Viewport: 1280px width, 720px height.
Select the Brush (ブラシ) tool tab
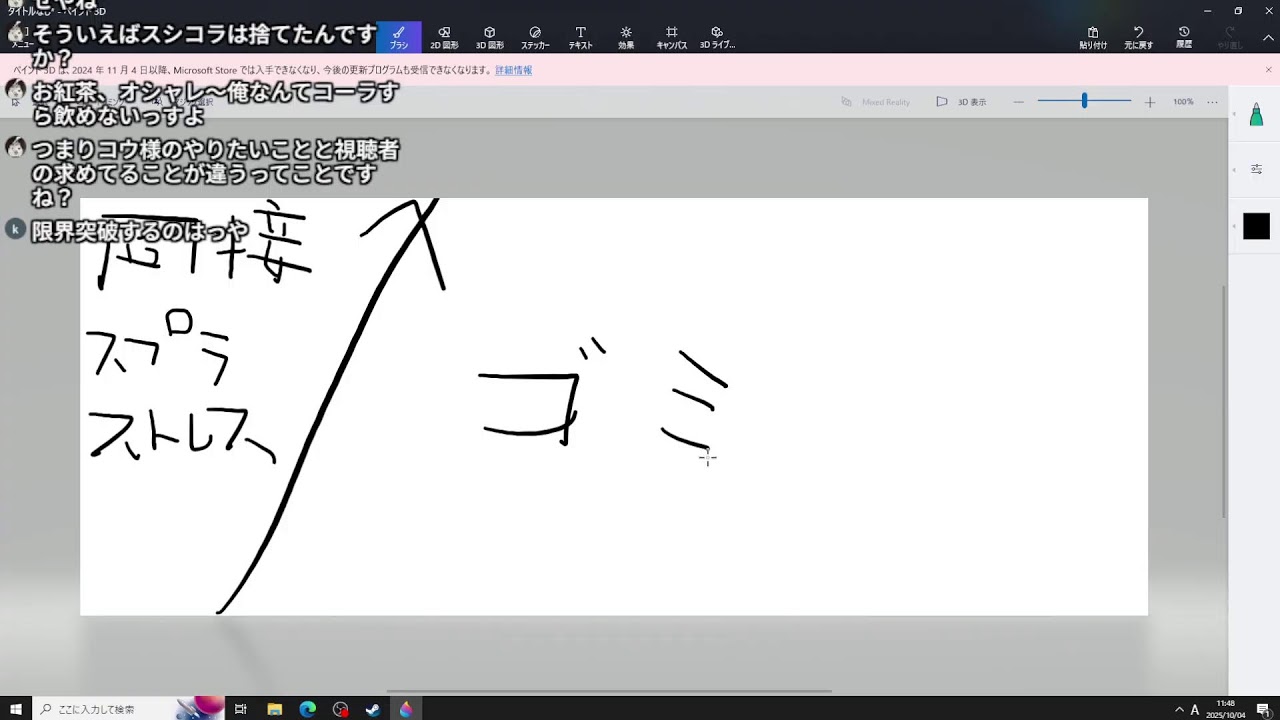click(399, 37)
